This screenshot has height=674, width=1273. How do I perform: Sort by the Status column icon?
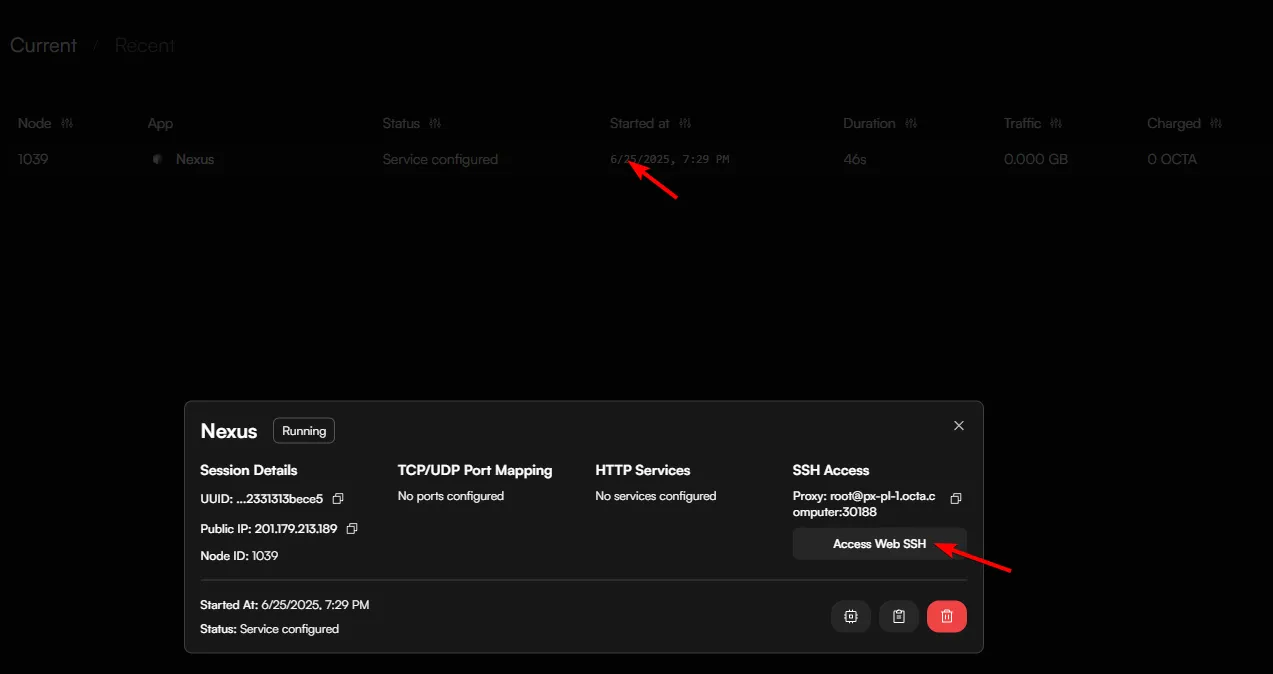(x=435, y=123)
